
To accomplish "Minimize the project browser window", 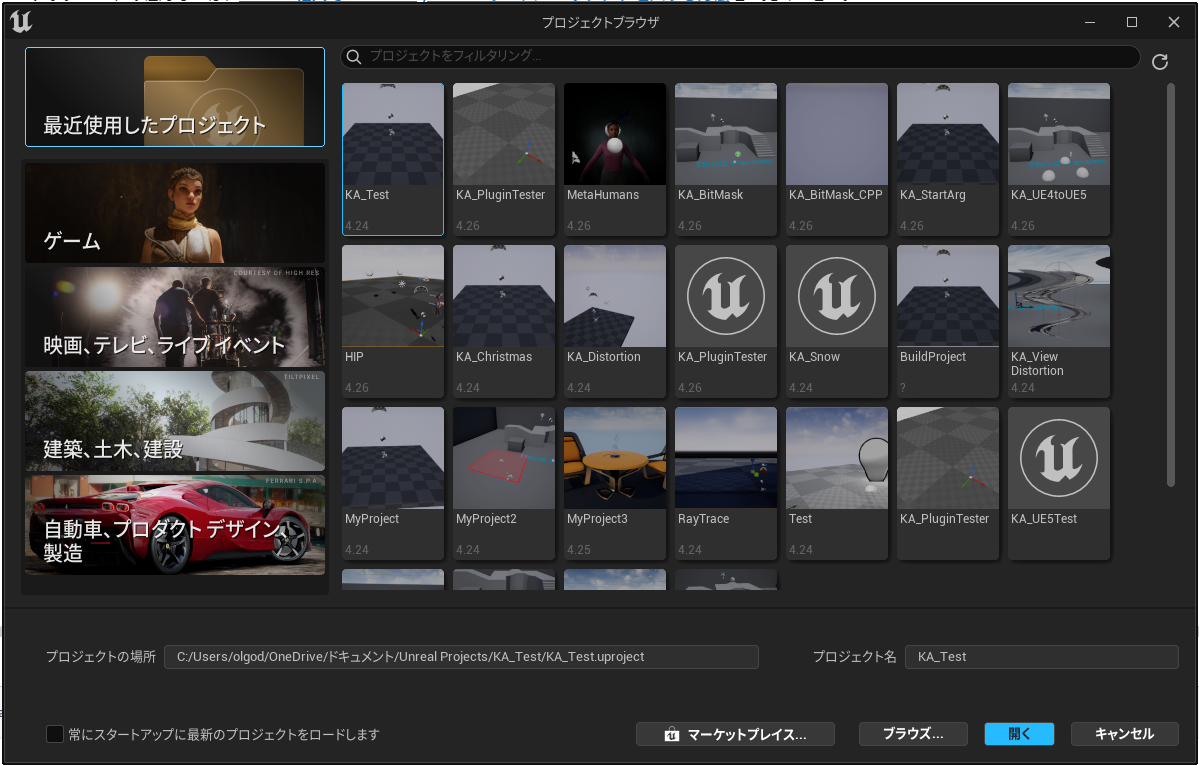I will pos(1090,22).
